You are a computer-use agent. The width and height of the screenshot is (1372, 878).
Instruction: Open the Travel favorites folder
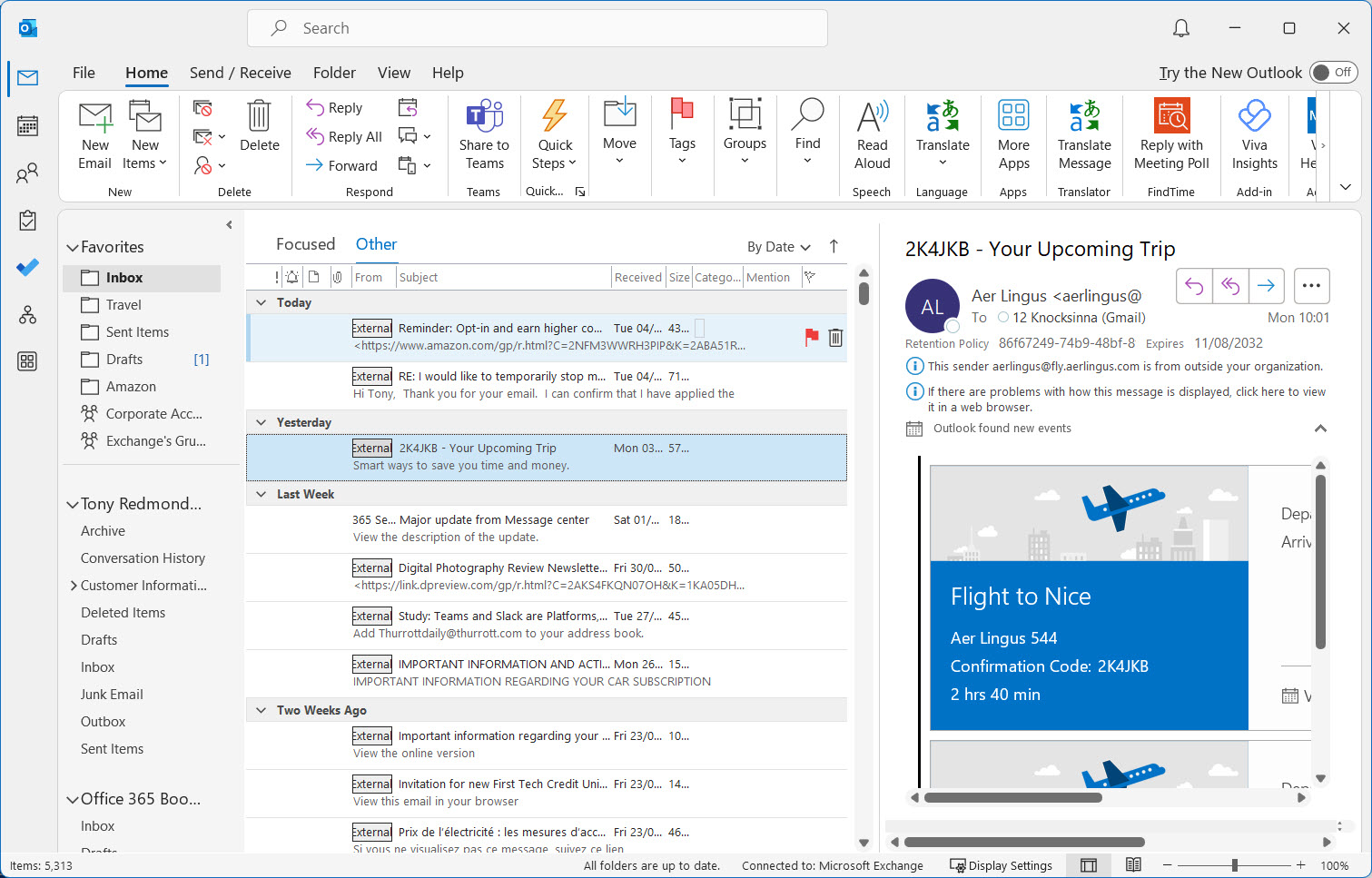[123, 305]
